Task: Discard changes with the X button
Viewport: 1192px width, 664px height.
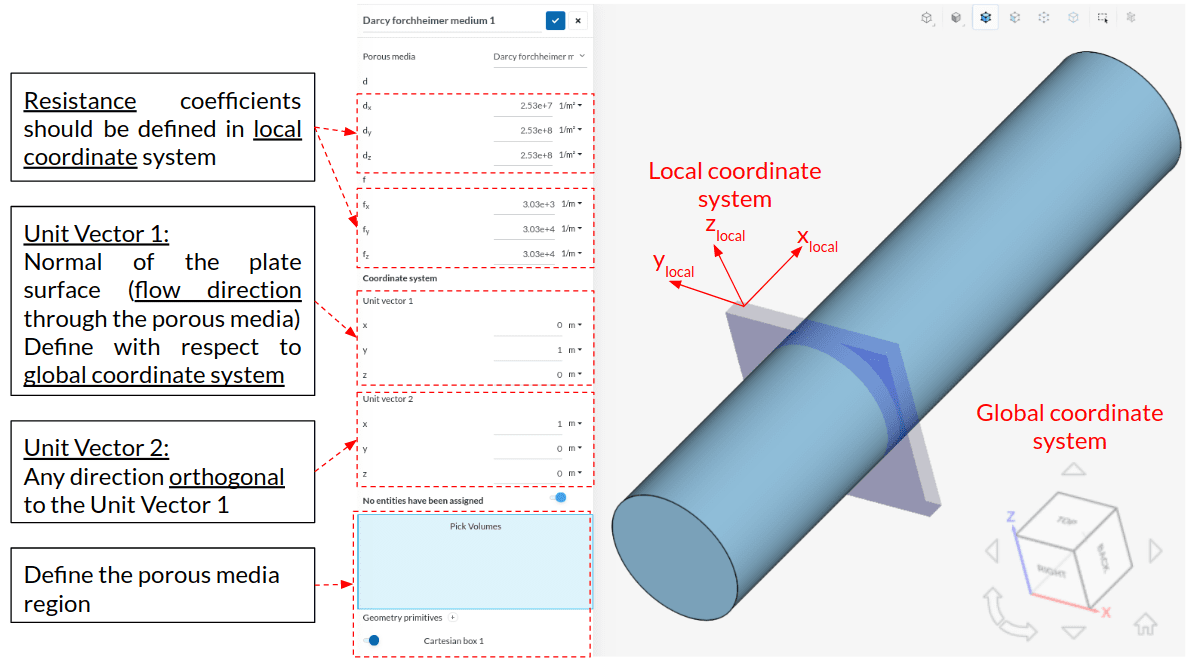Action: 578,20
